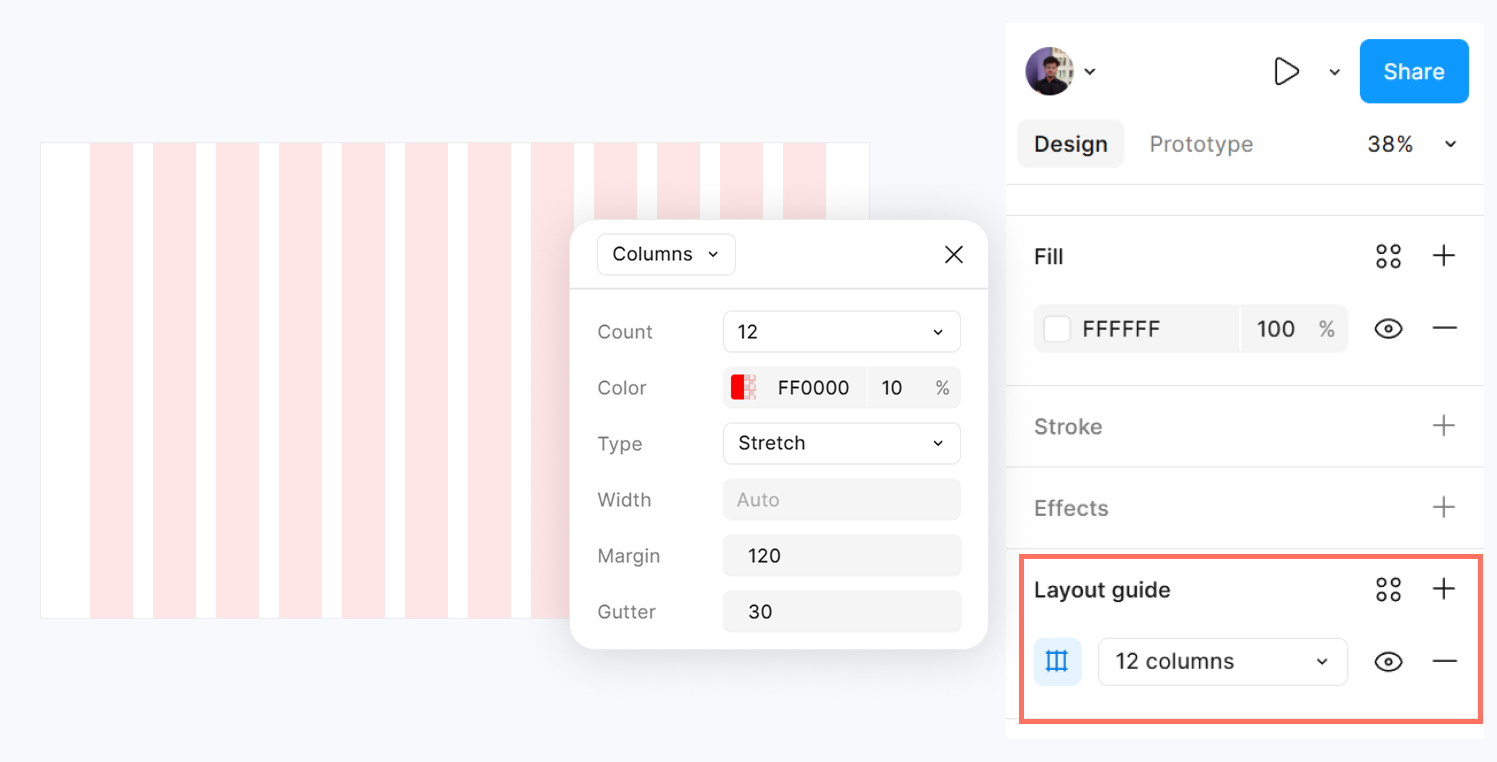Open the 12 columns dropdown
1497x762 pixels.
(1222, 661)
